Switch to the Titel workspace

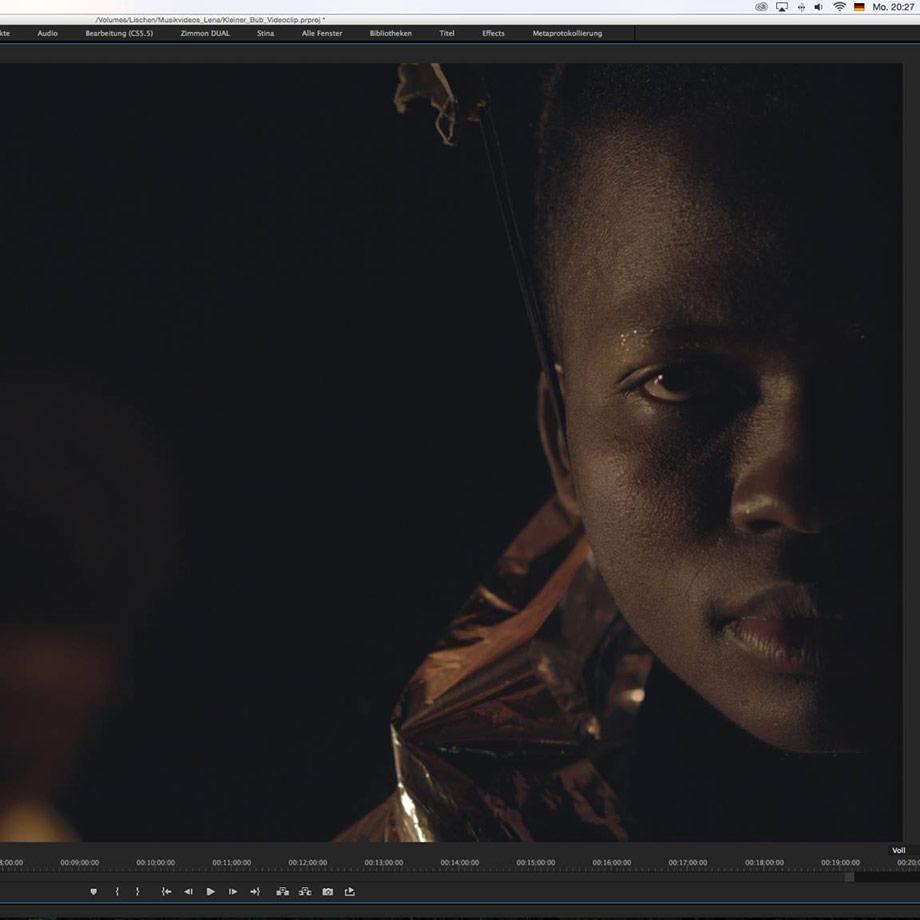coord(447,33)
